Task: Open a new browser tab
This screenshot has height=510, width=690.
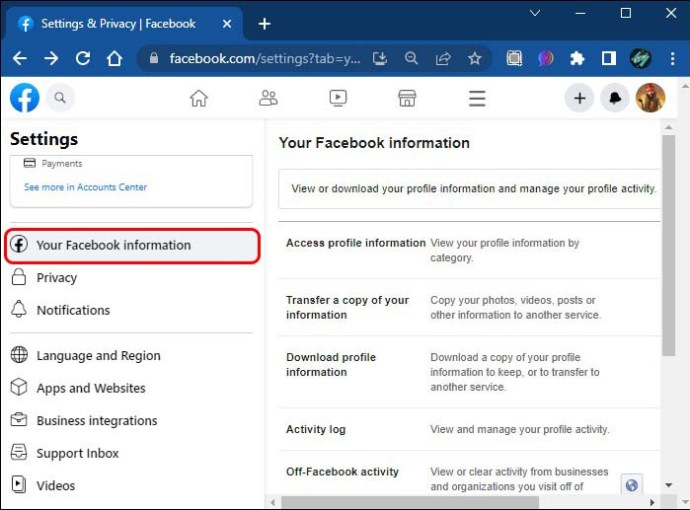Action: pyautogui.click(x=264, y=23)
